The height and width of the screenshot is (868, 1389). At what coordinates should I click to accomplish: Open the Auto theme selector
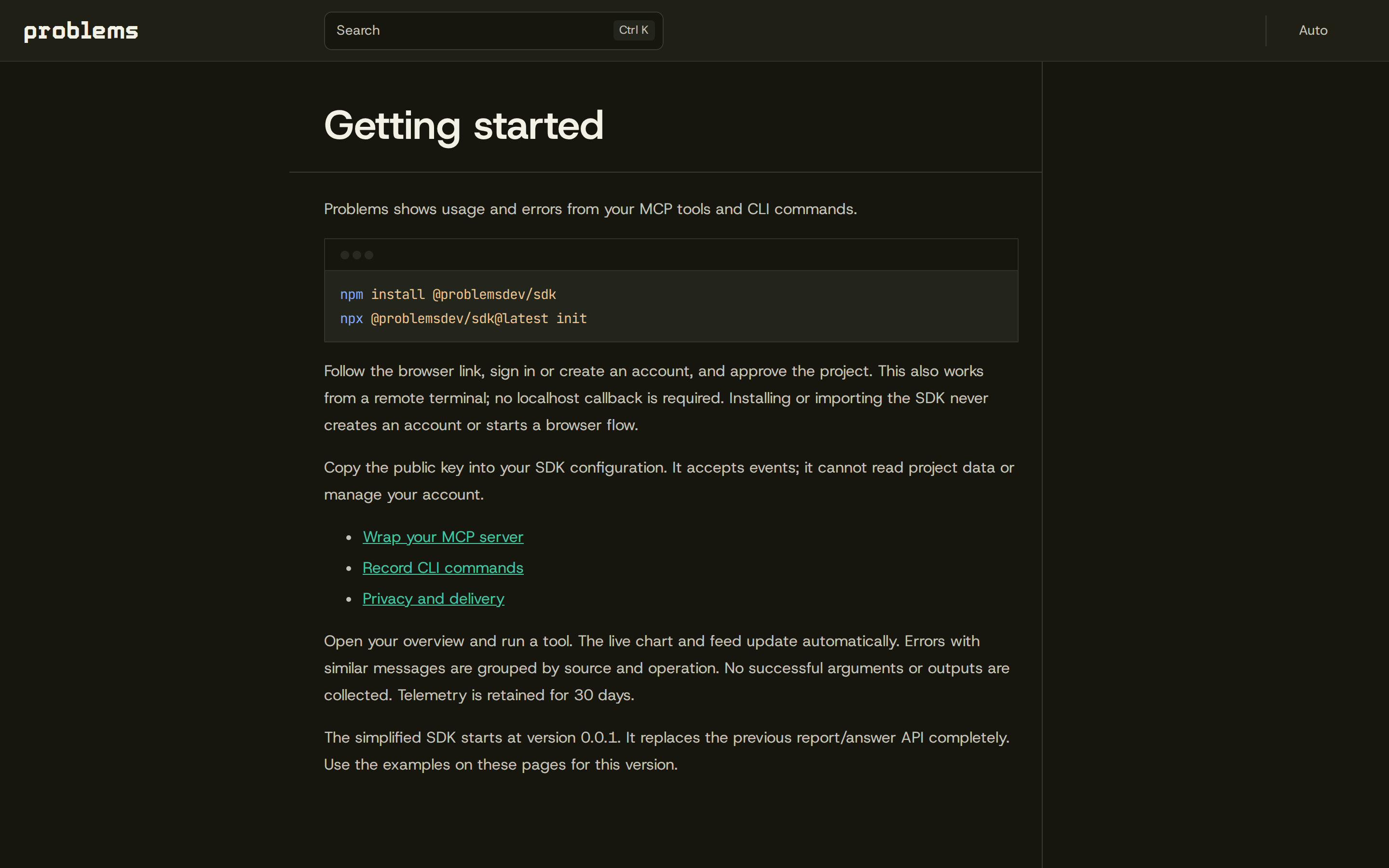[x=1313, y=30]
